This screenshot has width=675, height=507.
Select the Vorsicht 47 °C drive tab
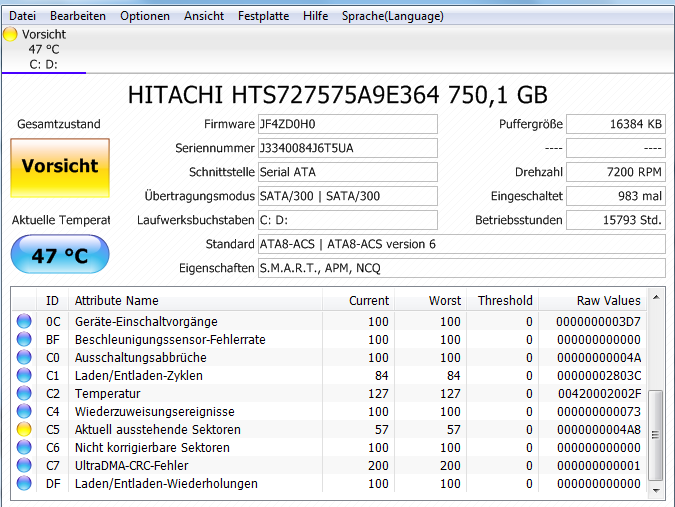44,49
